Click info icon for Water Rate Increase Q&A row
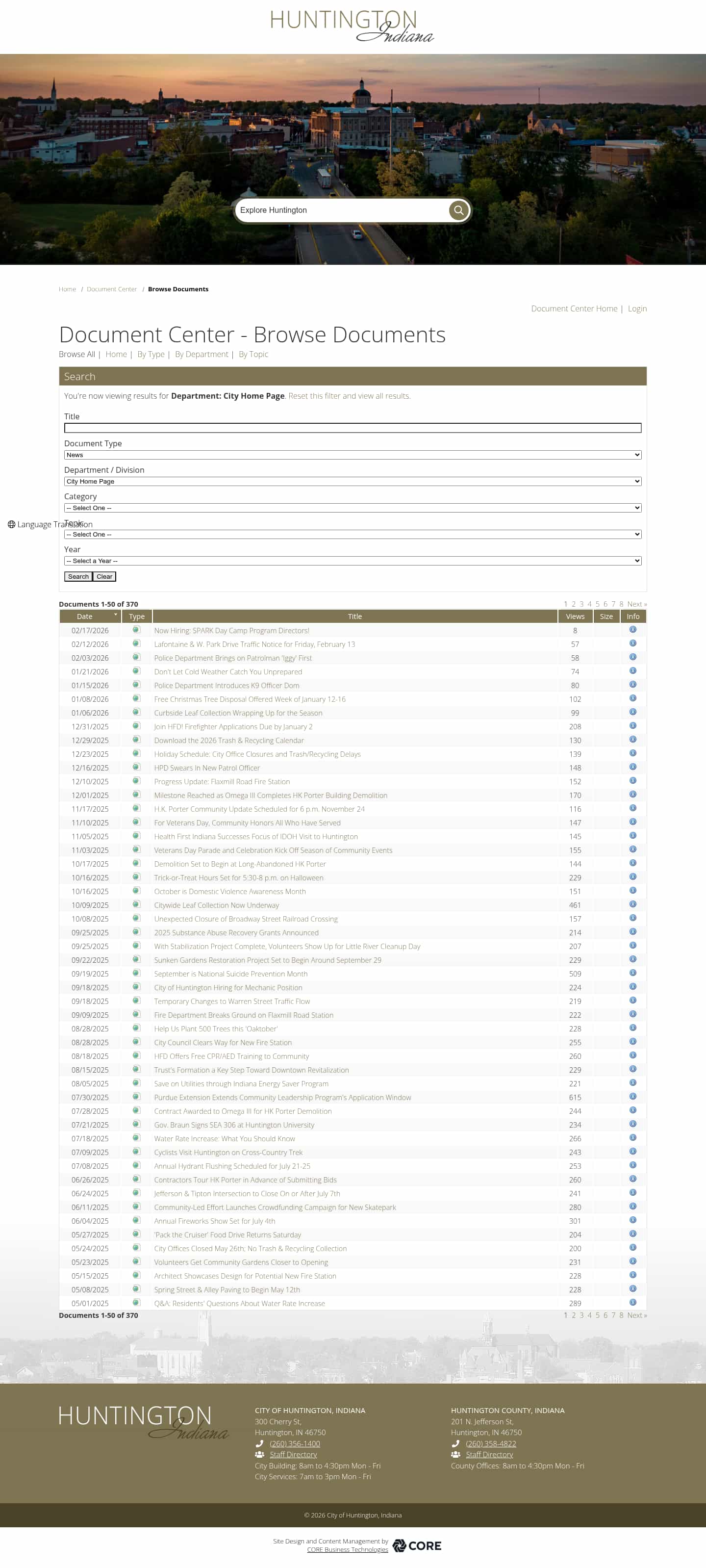Image resolution: width=706 pixels, height=1568 pixels. 632,1303
